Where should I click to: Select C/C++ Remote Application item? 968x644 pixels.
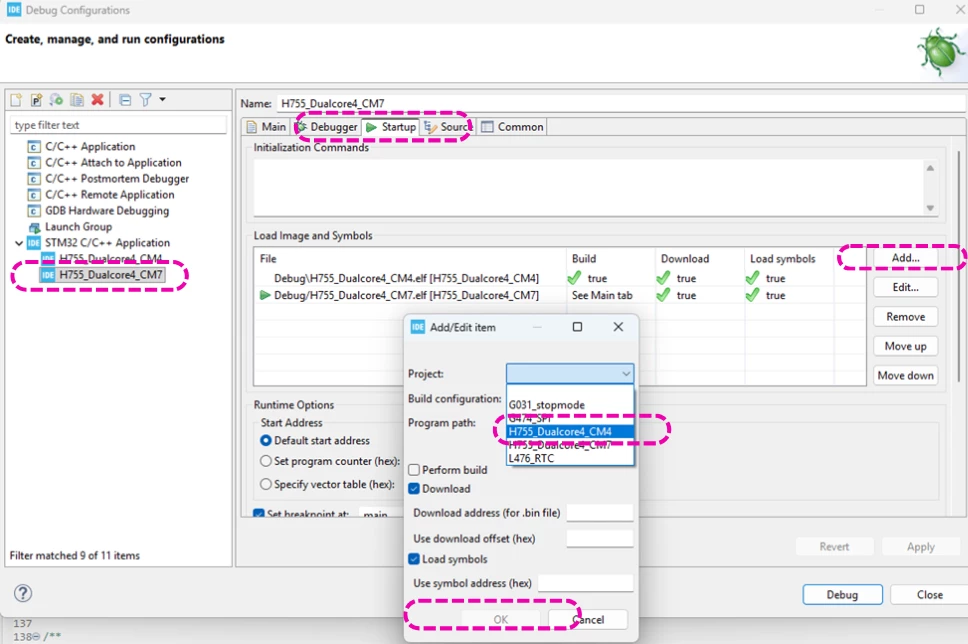coord(109,194)
